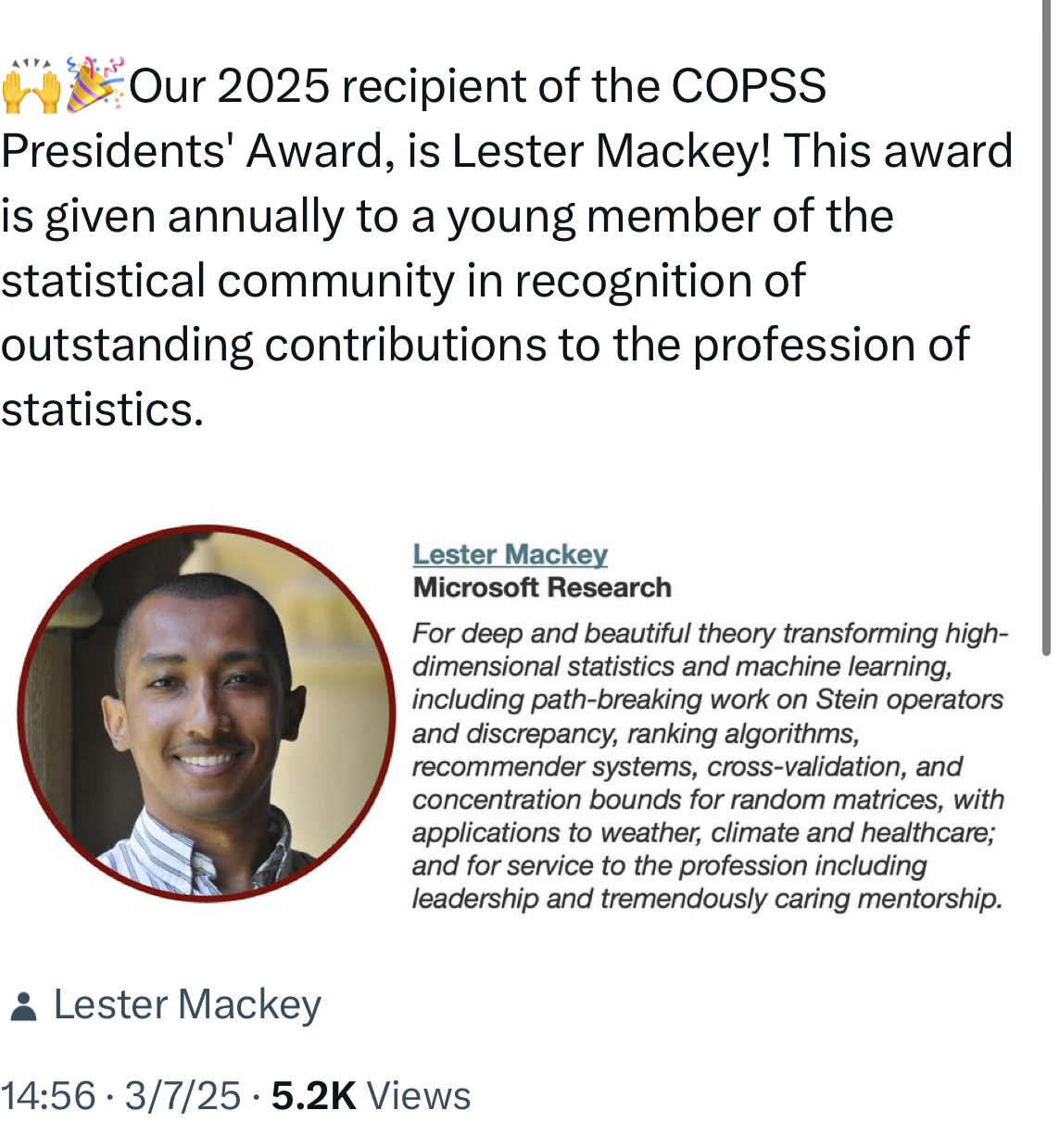Click the party popper emoji

[x=95, y=85]
